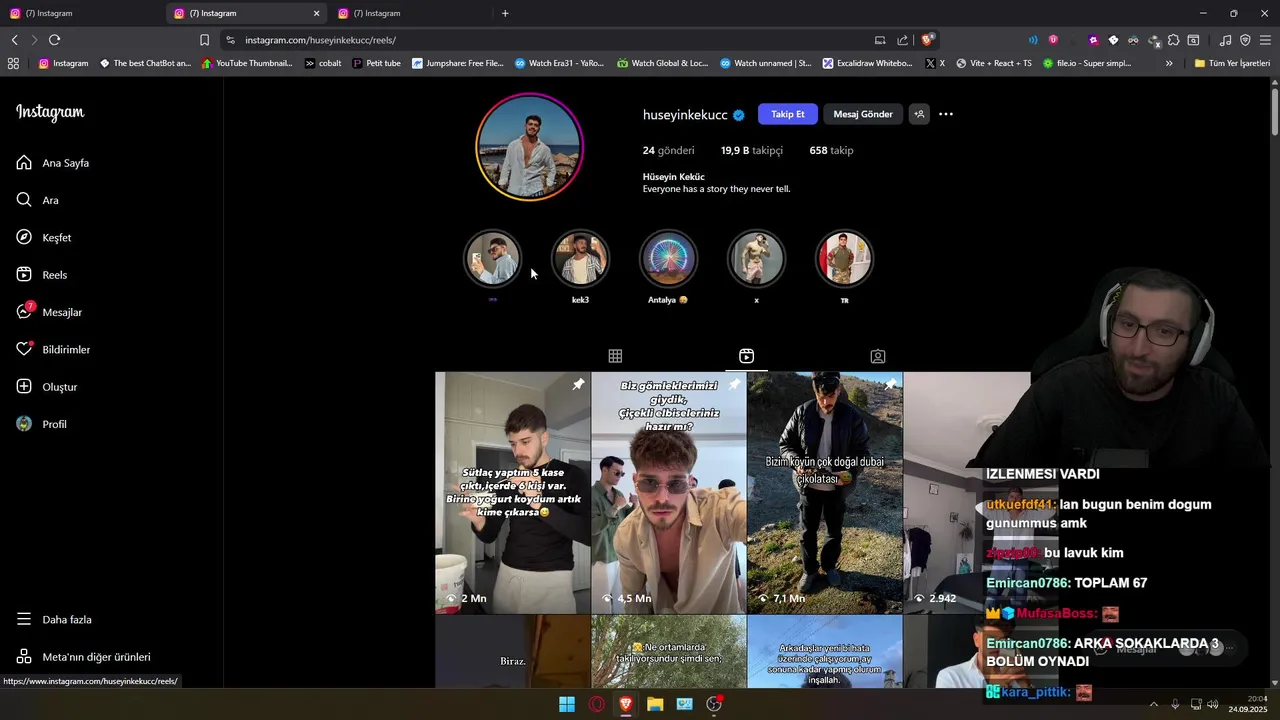The height and width of the screenshot is (720, 1280).
Task: Click the bookmark icon beside the address bar
Action: click(x=204, y=40)
